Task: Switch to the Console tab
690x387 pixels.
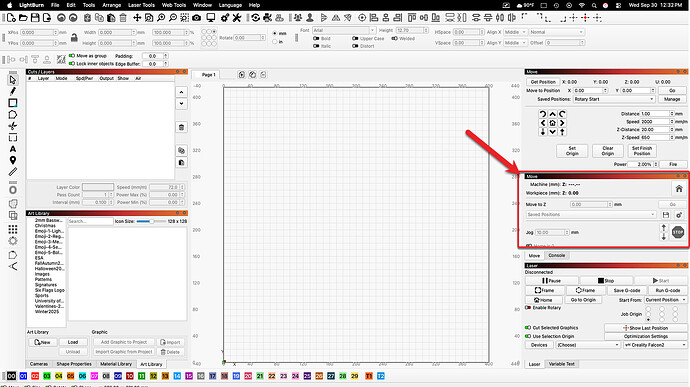Action: tap(556, 255)
